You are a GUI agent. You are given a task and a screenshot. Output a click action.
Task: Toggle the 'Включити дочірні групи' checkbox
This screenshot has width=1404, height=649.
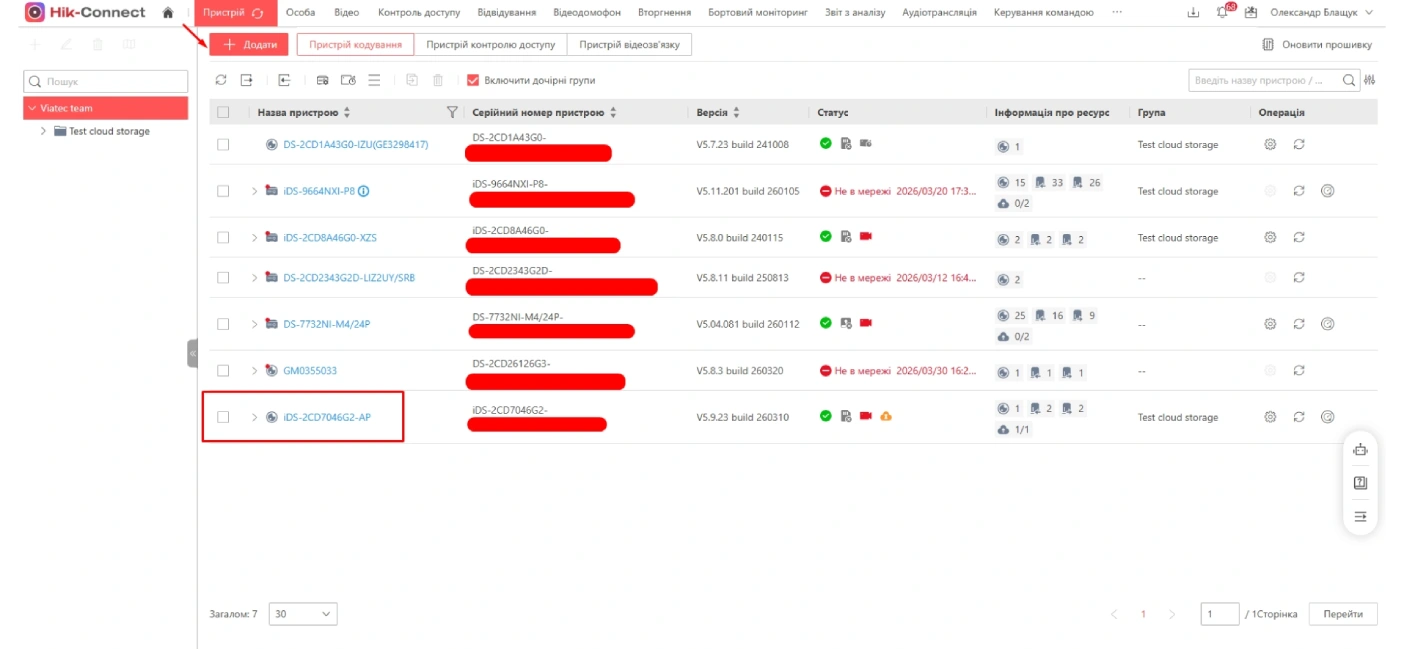coord(473,80)
